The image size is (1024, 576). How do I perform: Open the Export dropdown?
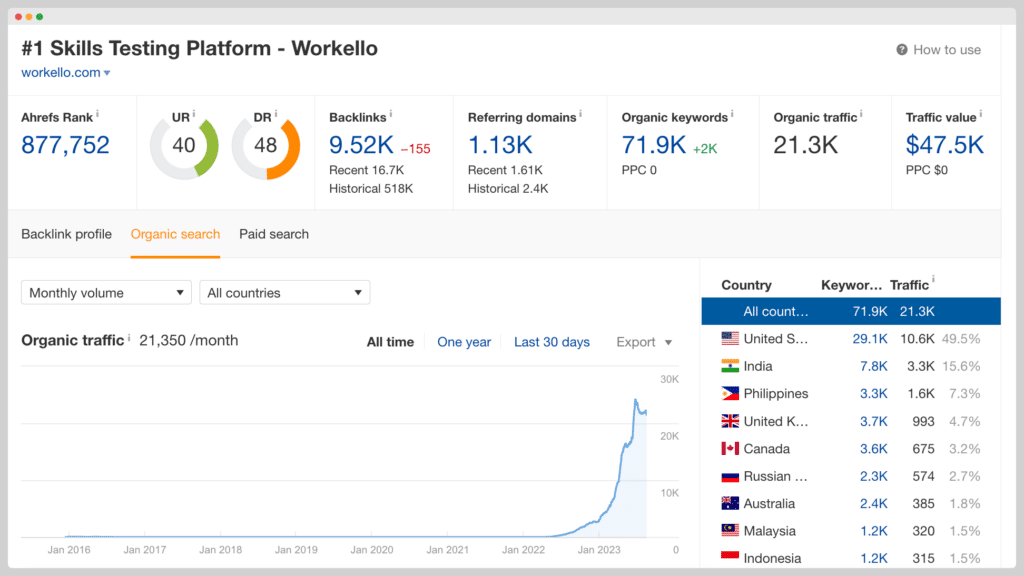(x=644, y=342)
